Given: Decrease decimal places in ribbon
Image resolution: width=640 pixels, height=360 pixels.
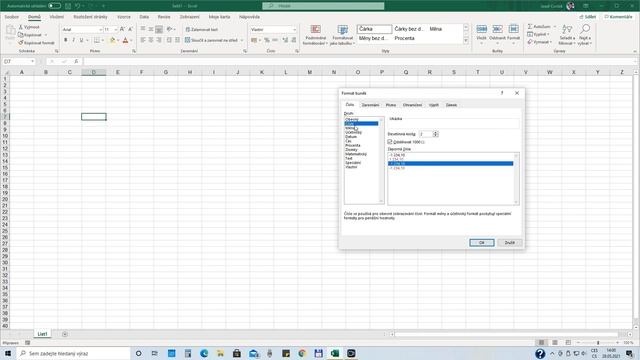Looking at the screenshot, I should [x=293, y=40].
